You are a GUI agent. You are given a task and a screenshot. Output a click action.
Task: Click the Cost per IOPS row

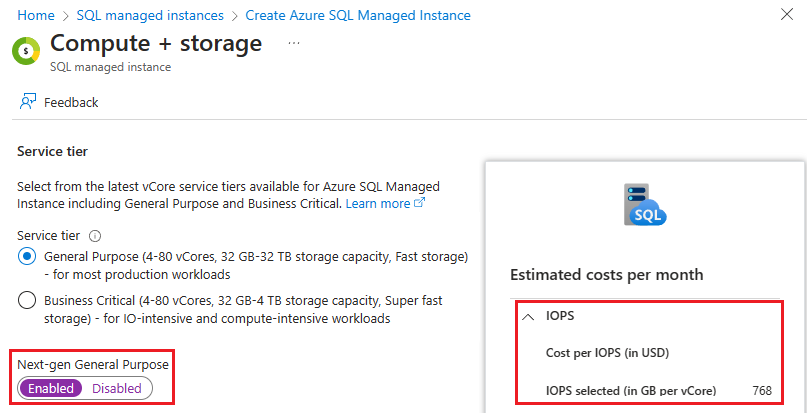607,352
